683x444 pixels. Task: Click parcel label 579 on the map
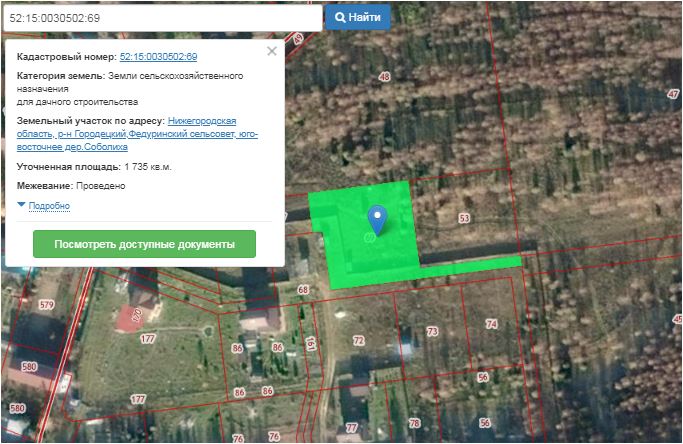click(x=45, y=304)
